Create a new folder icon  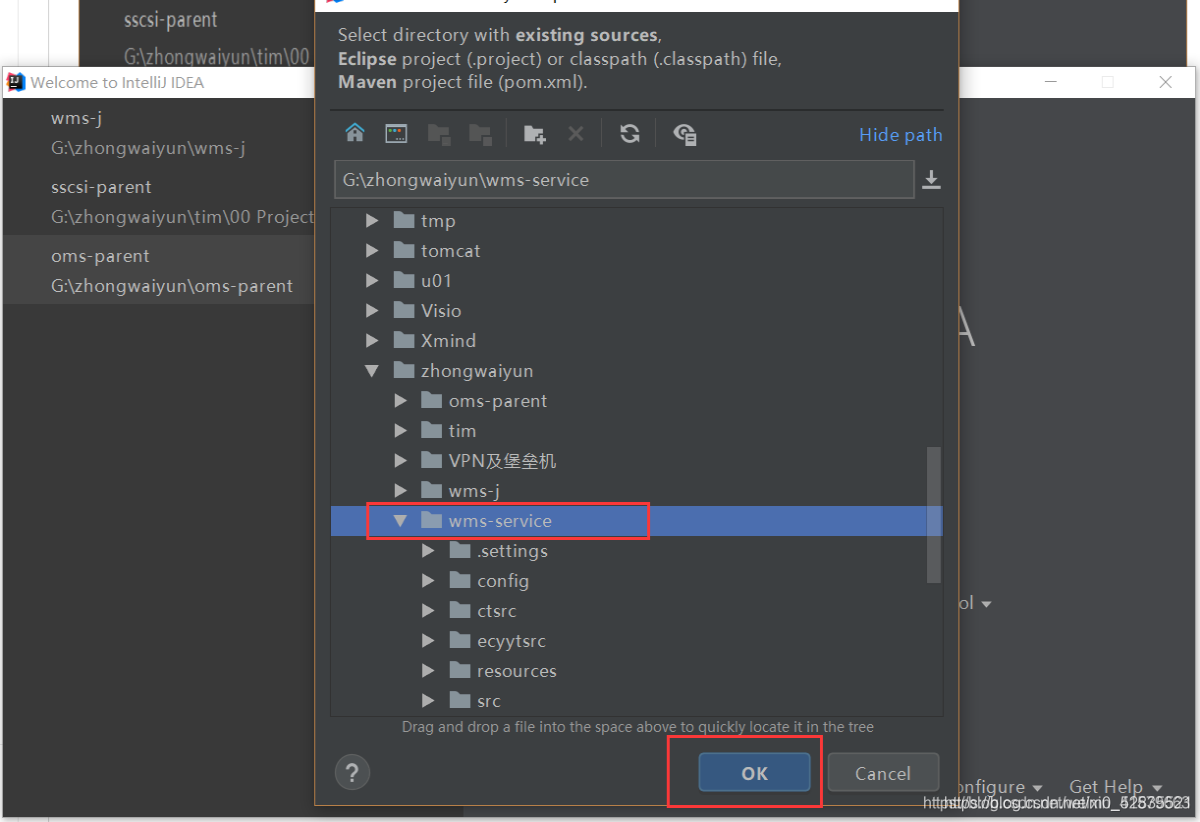pyautogui.click(x=535, y=133)
